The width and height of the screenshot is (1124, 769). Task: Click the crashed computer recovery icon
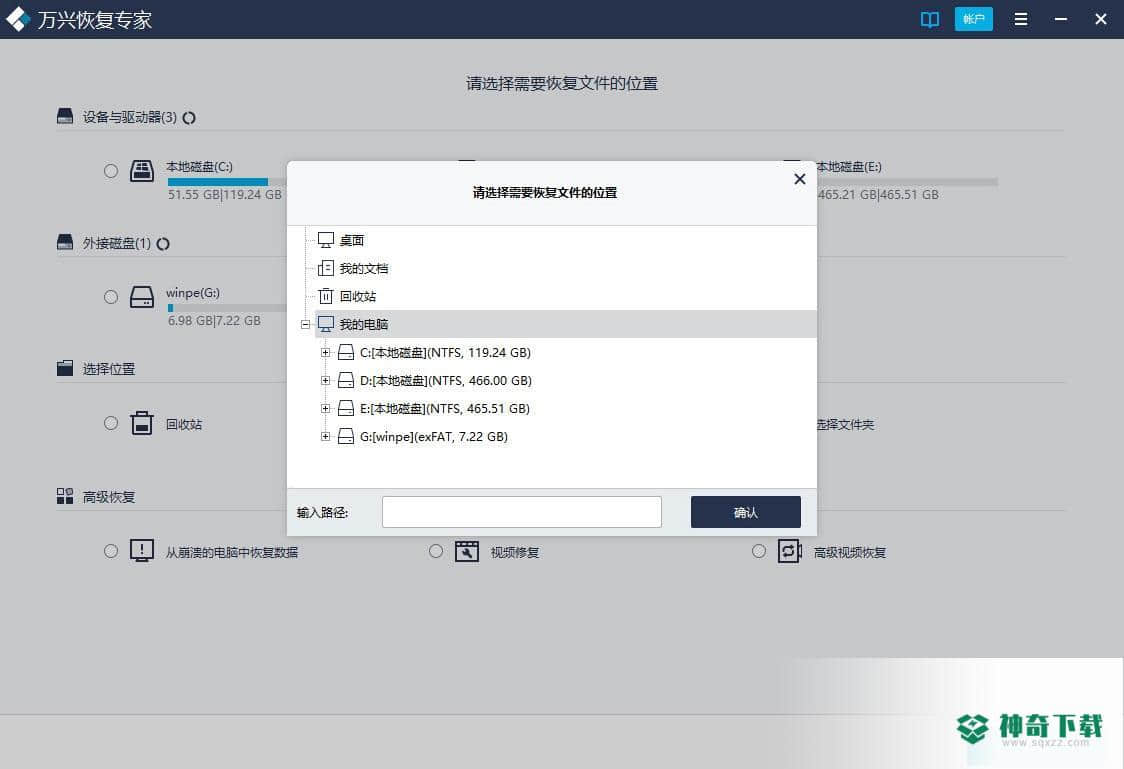point(142,551)
